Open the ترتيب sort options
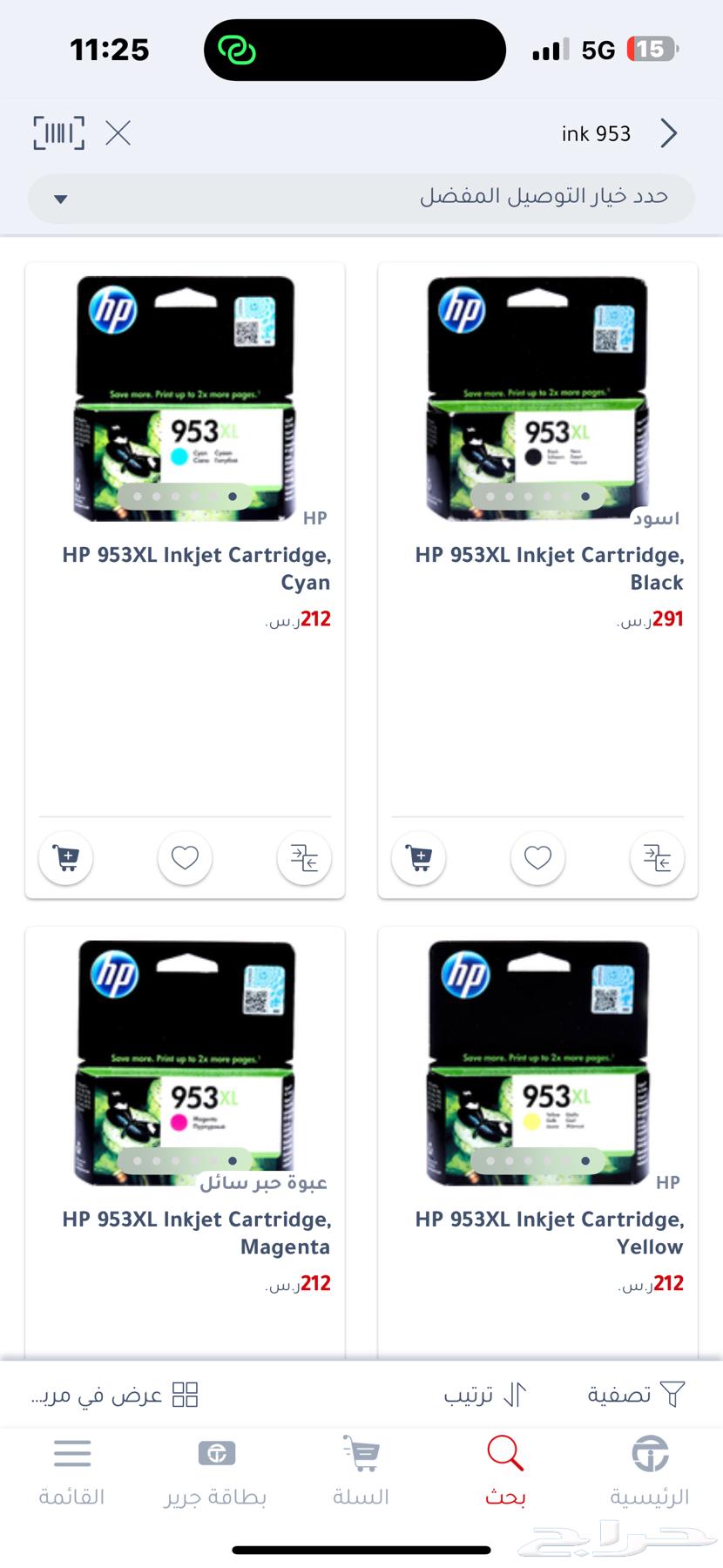 click(x=485, y=1395)
